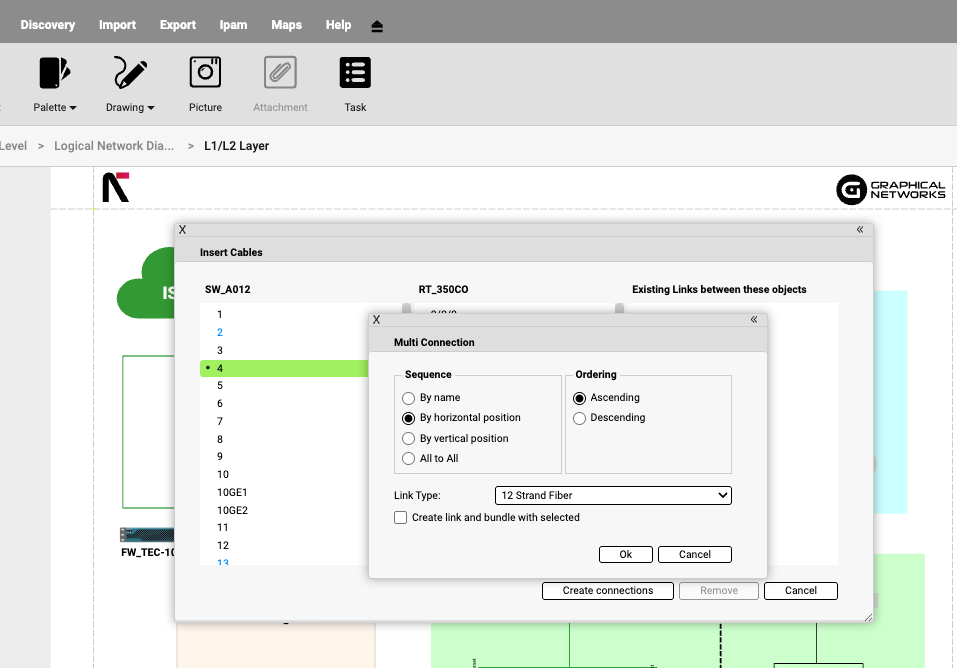The height and width of the screenshot is (668, 957).
Task: Open the Discovery menu
Action: coord(48,25)
